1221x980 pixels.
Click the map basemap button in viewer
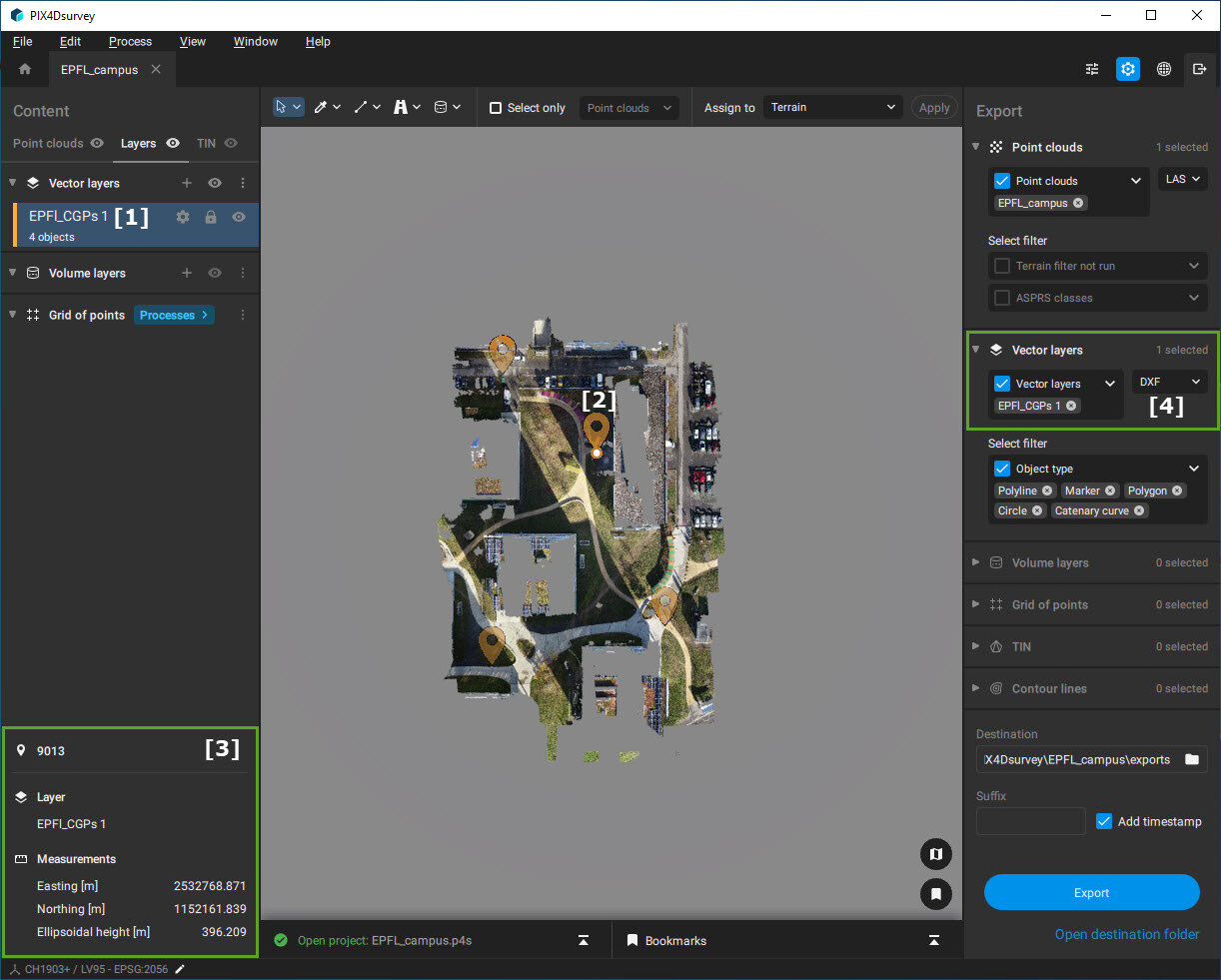(935, 854)
